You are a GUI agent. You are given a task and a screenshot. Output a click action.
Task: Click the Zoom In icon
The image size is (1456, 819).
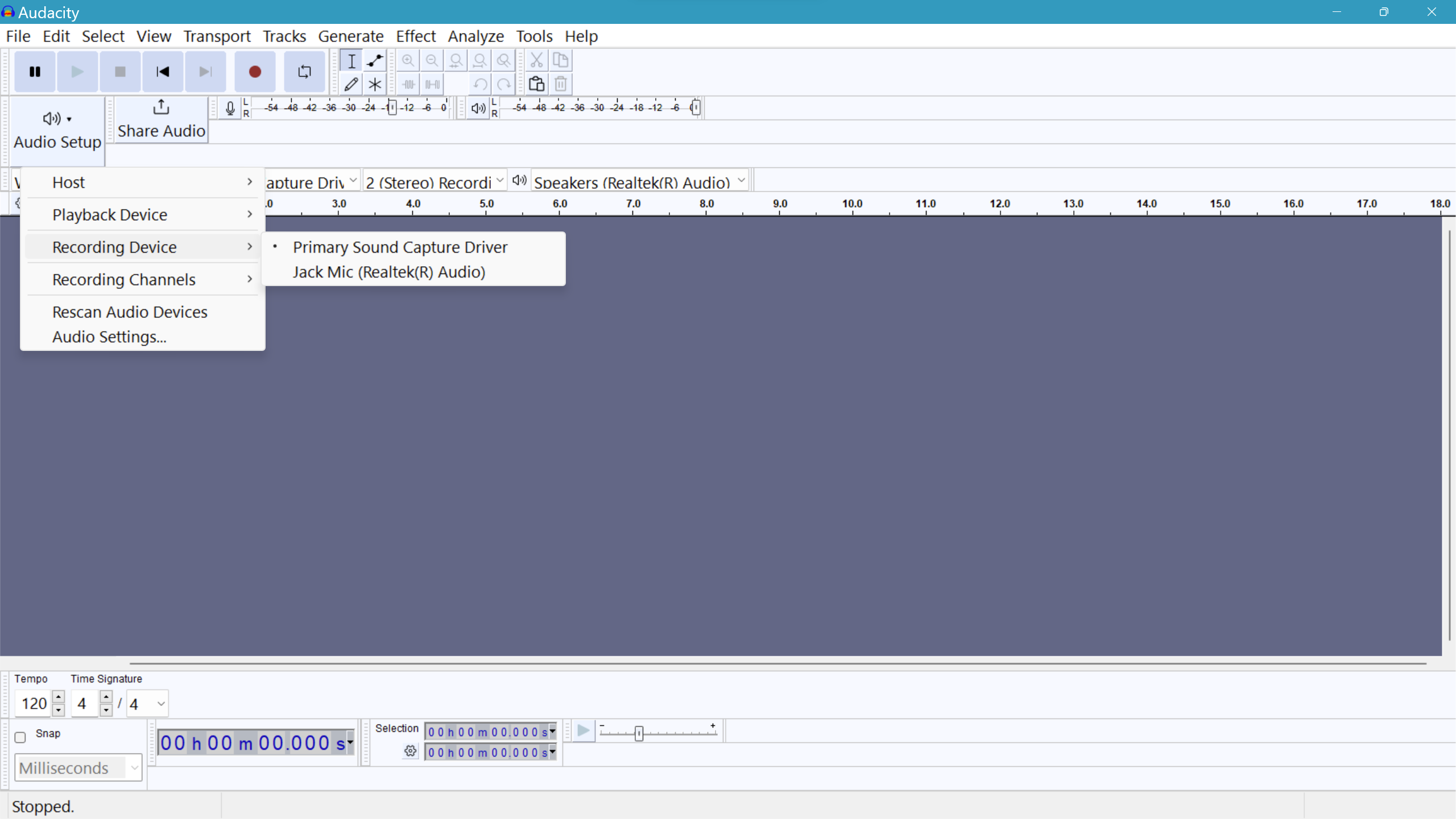tap(408, 60)
